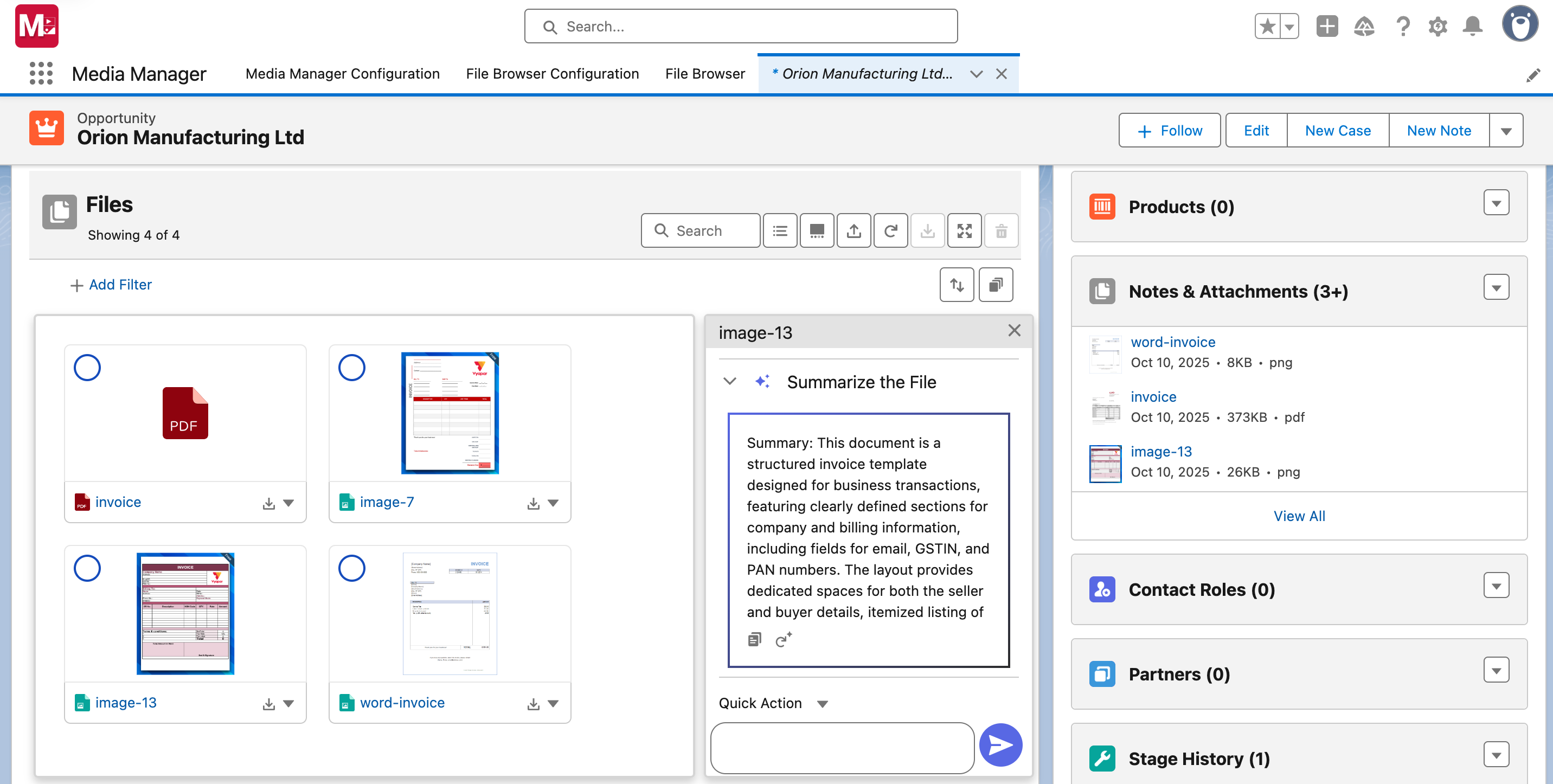Click the upload files icon in the Files toolbar

pyautogui.click(x=853, y=231)
